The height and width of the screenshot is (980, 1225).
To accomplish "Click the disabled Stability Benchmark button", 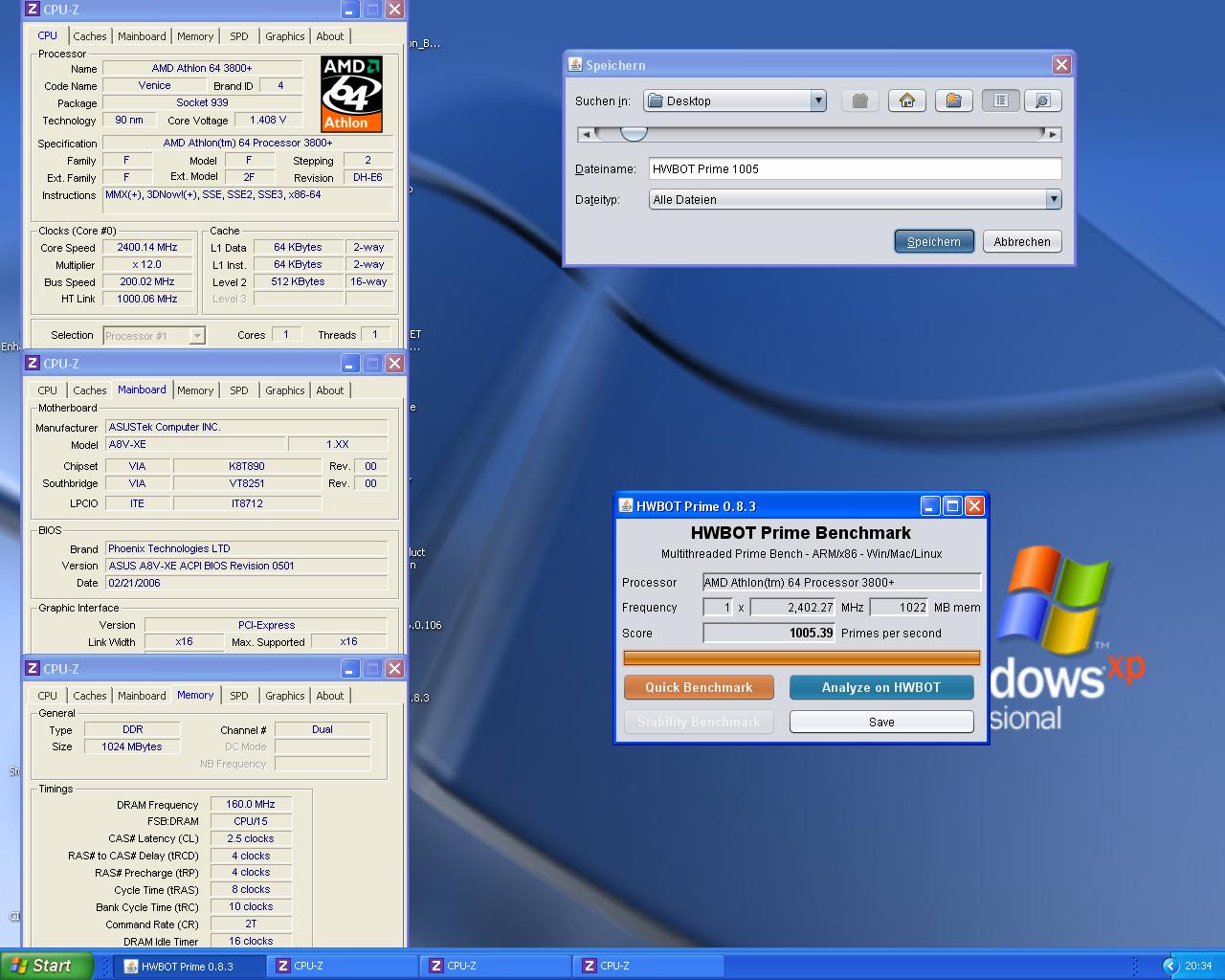I will [x=699, y=722].
